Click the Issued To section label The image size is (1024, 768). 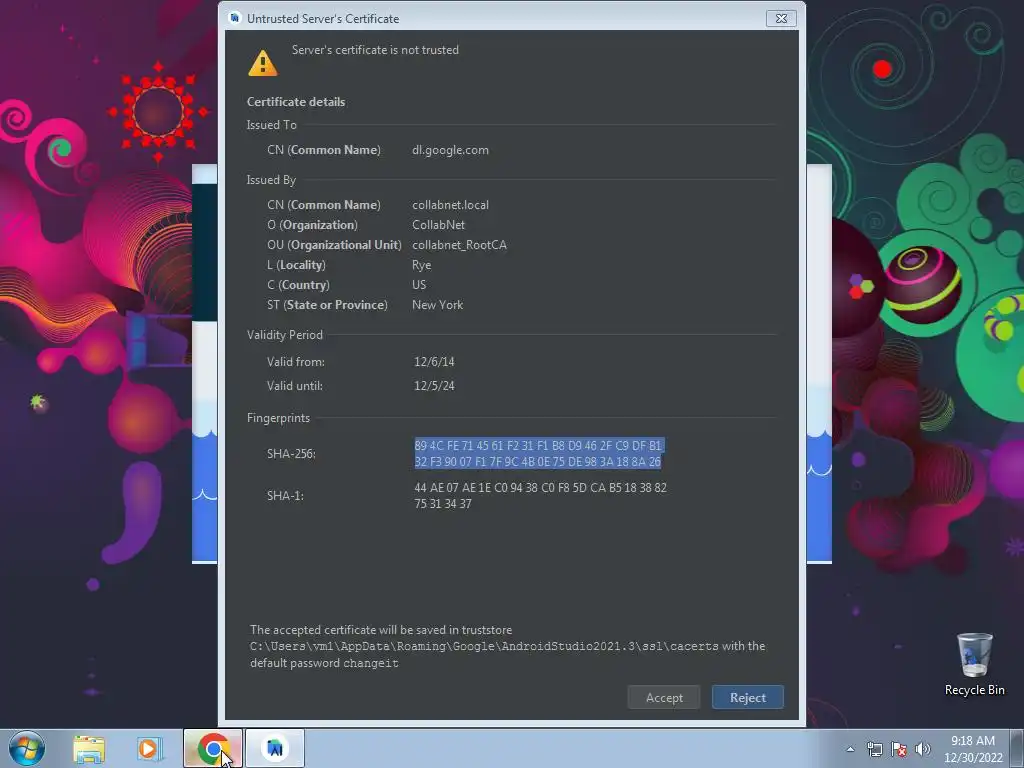tap(272, 125)
